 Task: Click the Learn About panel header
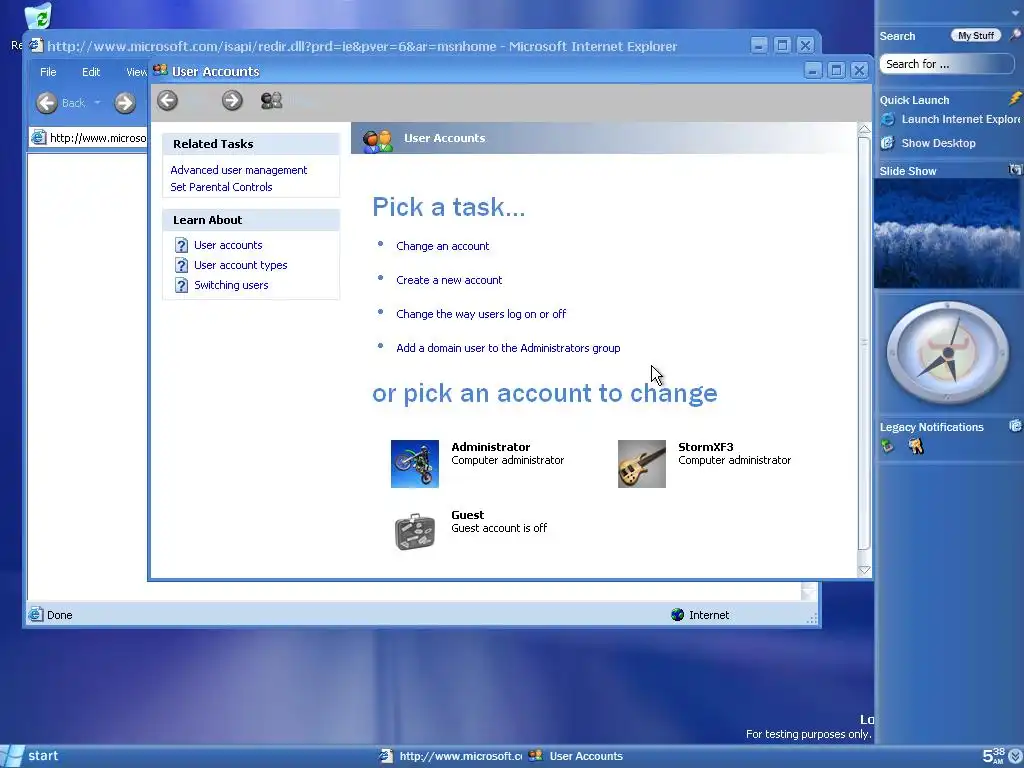point(251,220)
